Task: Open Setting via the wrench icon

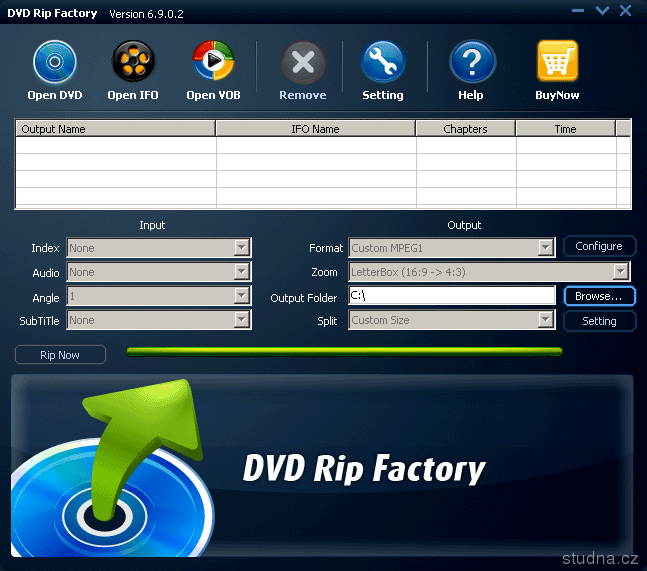Action: (383, 62)
